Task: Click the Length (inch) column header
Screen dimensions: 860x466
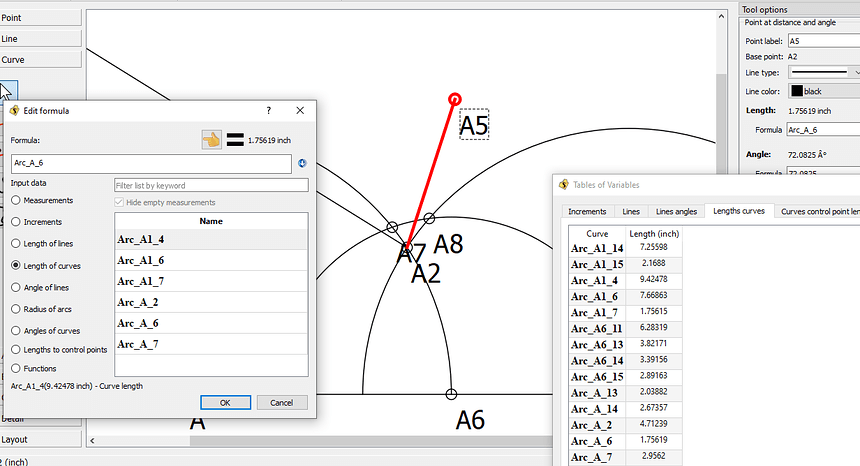Action: click(654, 234)
